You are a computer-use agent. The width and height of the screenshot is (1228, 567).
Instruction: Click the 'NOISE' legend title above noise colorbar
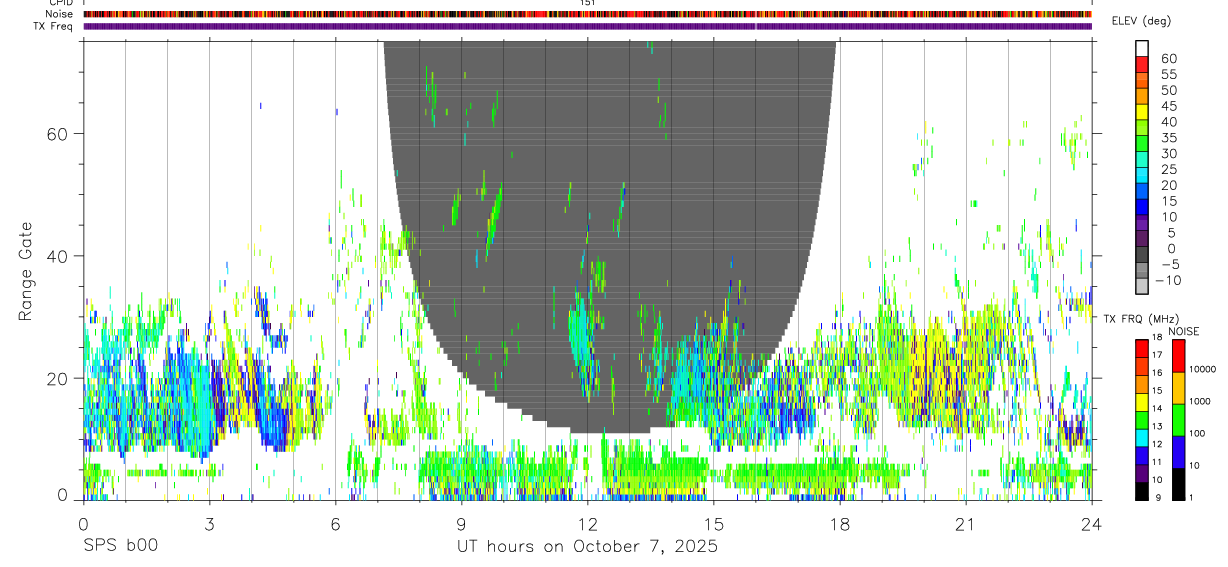(1184, 331)
